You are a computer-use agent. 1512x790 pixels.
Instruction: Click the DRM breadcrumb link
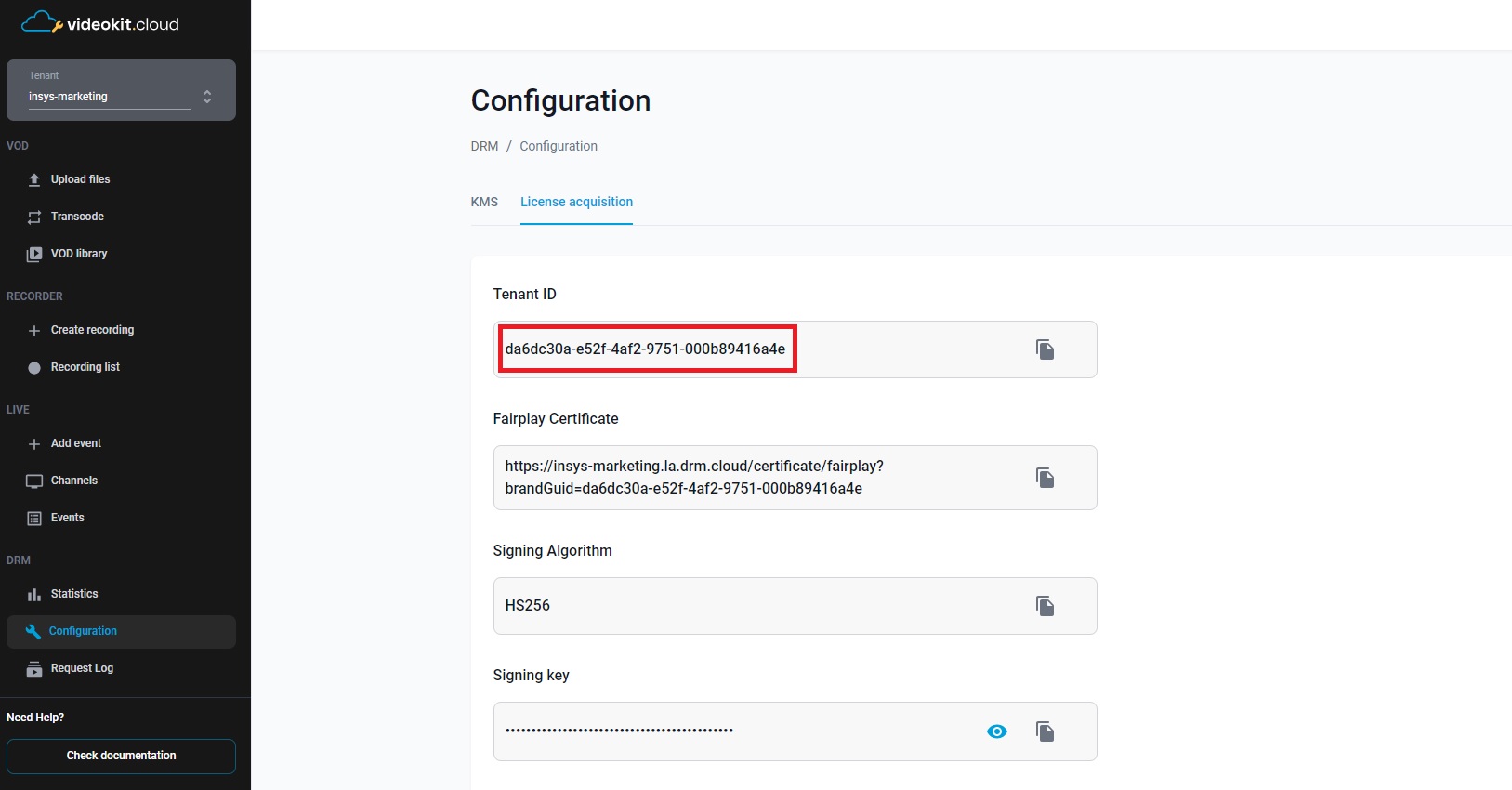(x=484, y=146)
